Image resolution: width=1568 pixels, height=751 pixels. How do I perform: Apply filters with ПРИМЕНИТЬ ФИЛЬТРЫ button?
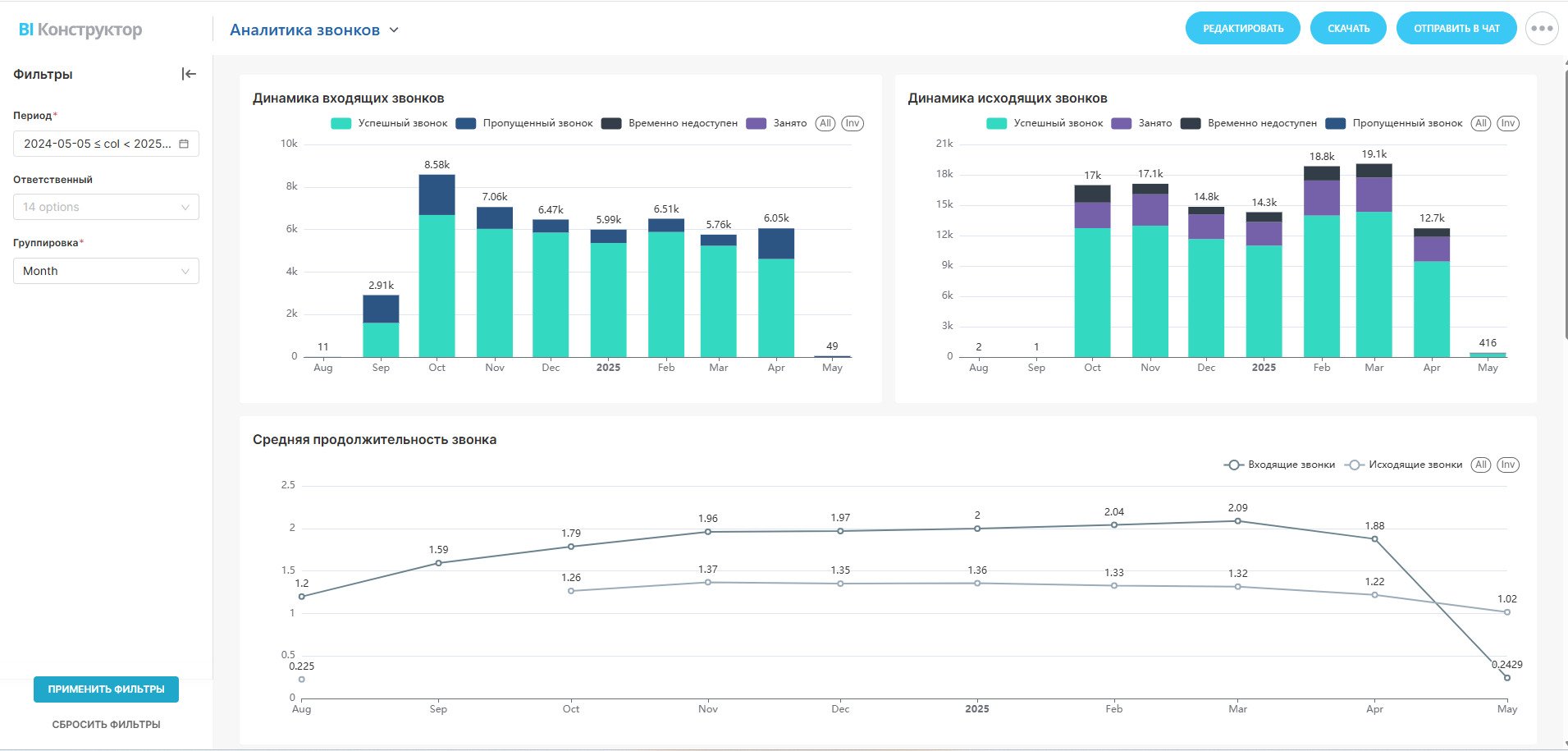[106, 689]
